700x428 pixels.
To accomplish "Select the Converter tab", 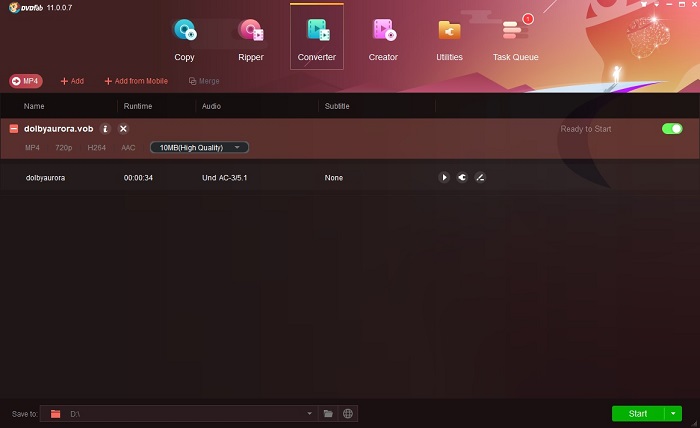I will (317, 38).
